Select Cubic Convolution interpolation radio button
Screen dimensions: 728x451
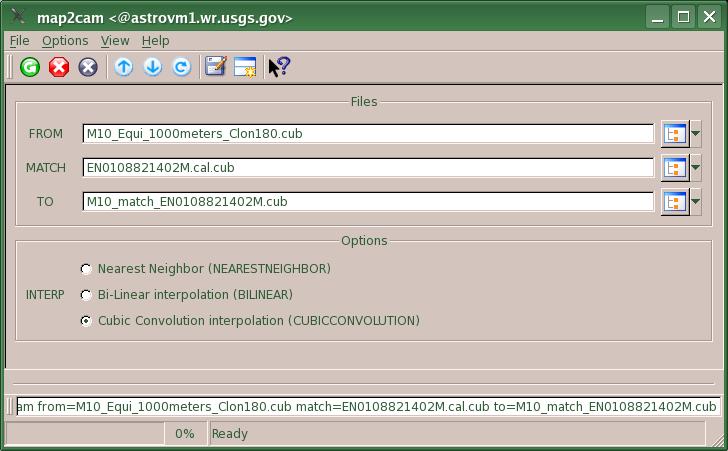coord(86,321)
